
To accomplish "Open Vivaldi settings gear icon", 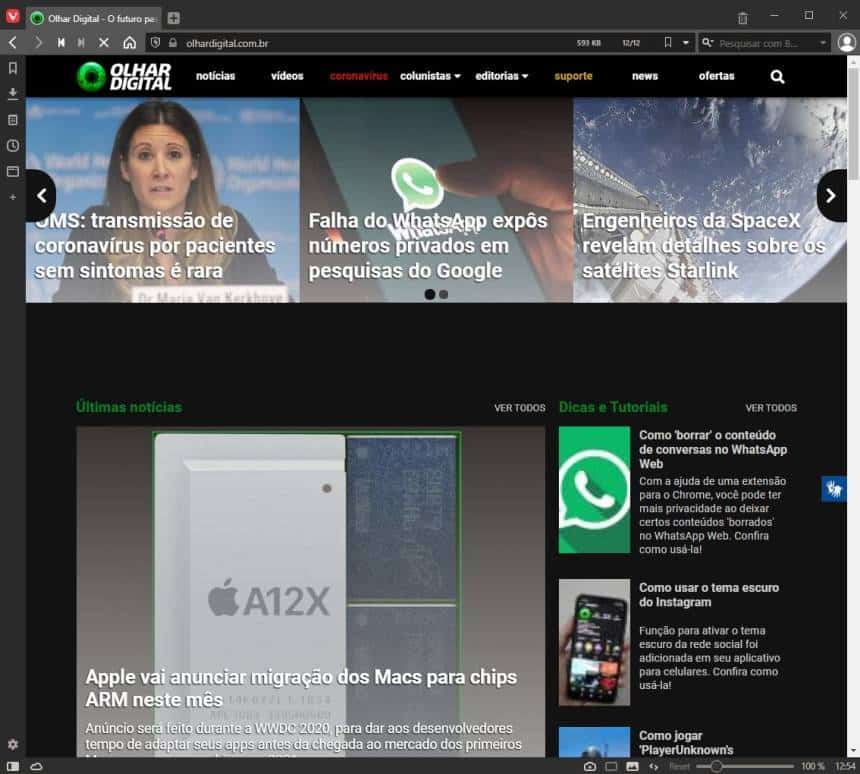I will pos(13,744).
